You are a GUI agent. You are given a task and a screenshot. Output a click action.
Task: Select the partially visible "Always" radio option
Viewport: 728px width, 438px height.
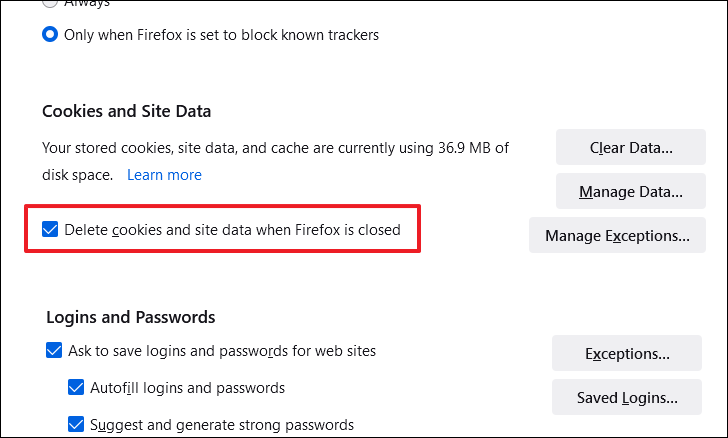50,3
